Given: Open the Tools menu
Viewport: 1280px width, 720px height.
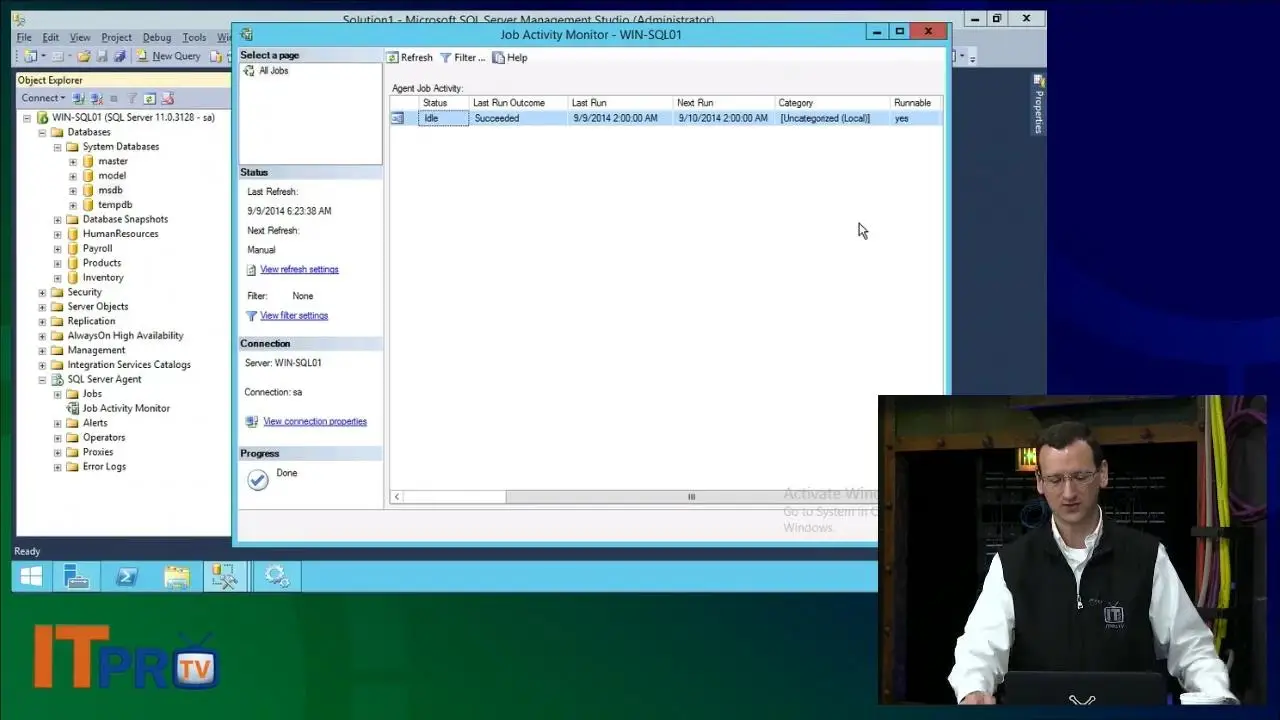Looking at the screenshot, I should click(194, 37).
